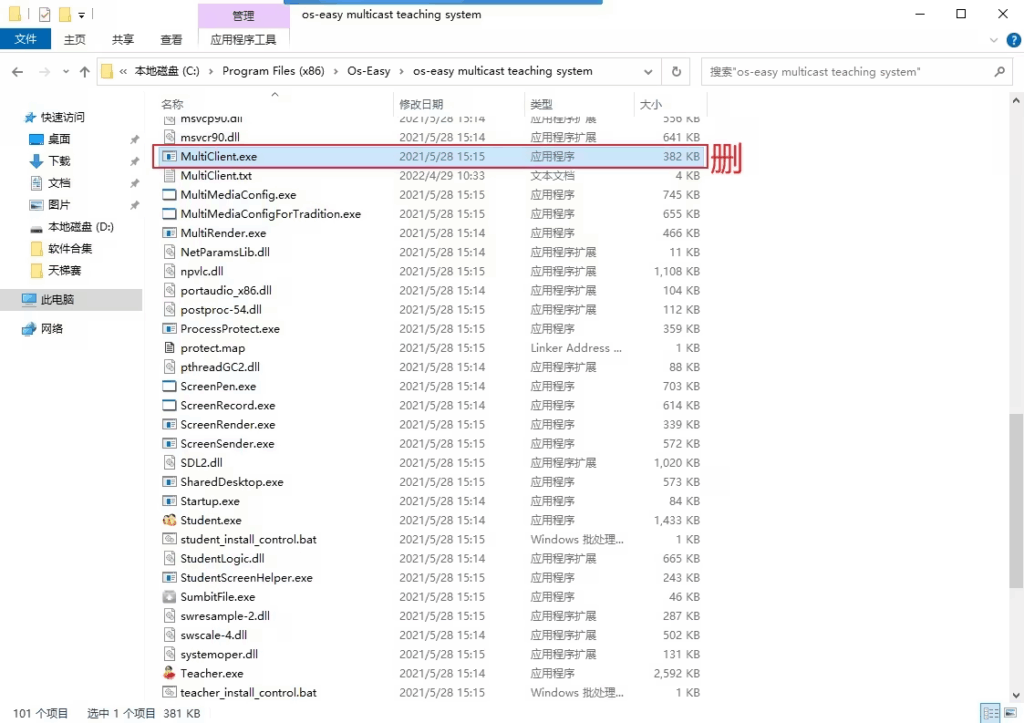The height and width of the screenshot is (723, 1024).
Task: Select the Student.exe application icon
Action: [x=170, y=520]
